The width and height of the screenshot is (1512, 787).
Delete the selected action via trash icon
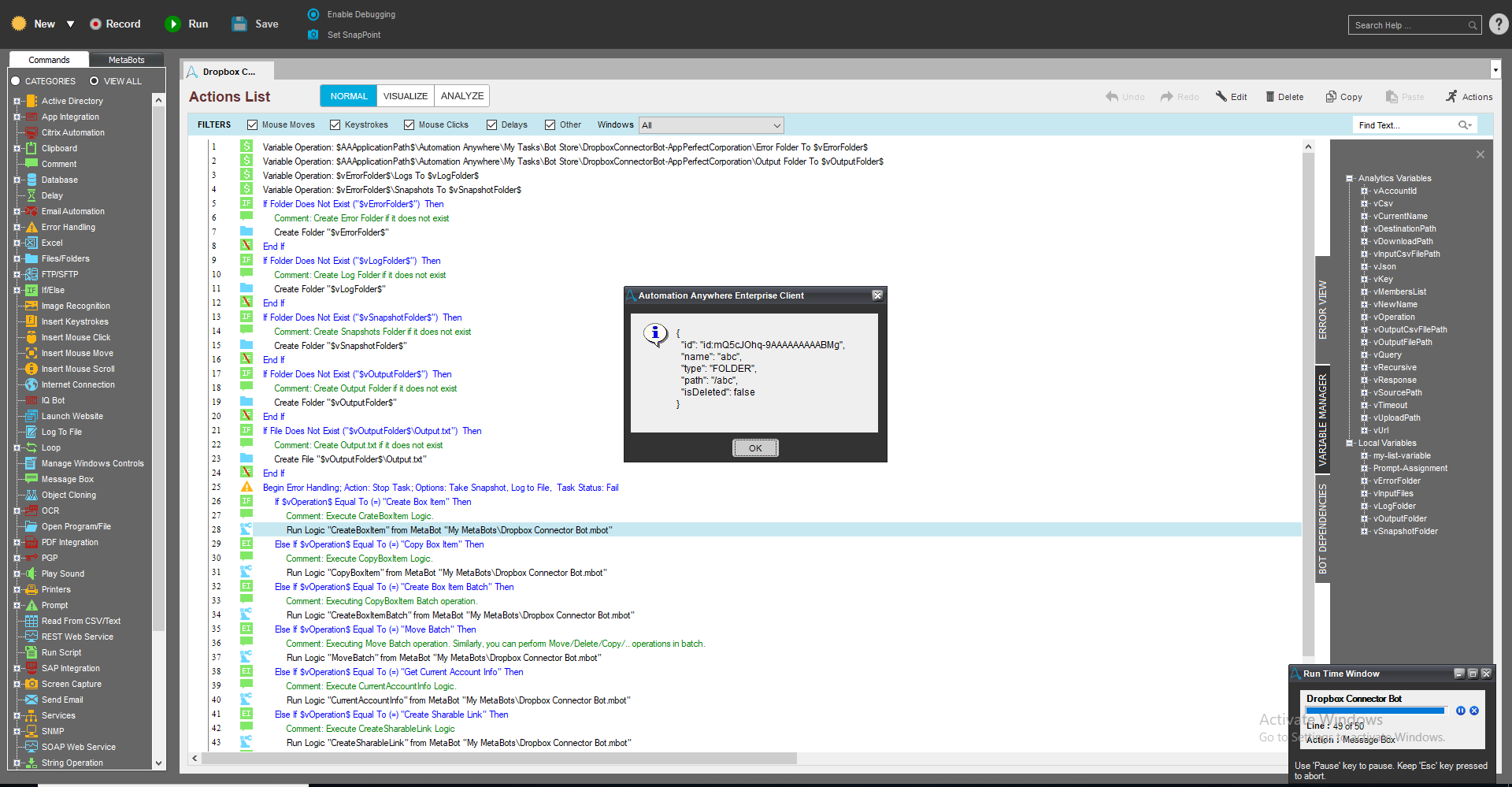click(x=1269, y=96)
